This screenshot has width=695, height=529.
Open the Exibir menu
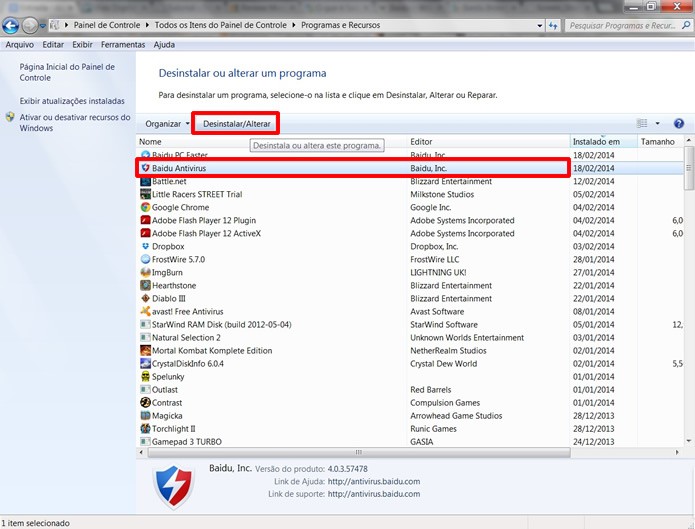click(82, 45)
